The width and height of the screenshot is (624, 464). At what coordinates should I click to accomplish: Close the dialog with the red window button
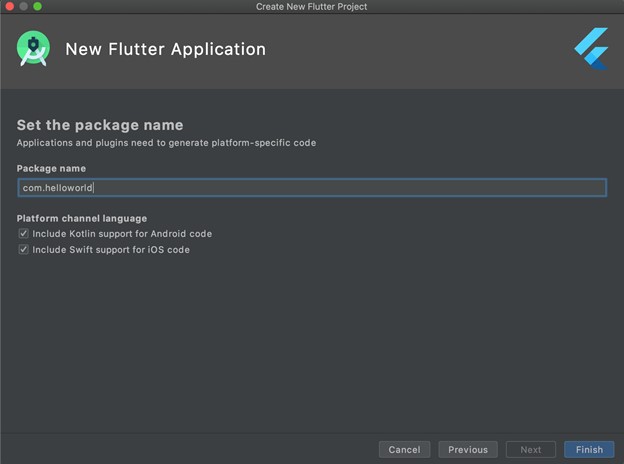[10, 6]
